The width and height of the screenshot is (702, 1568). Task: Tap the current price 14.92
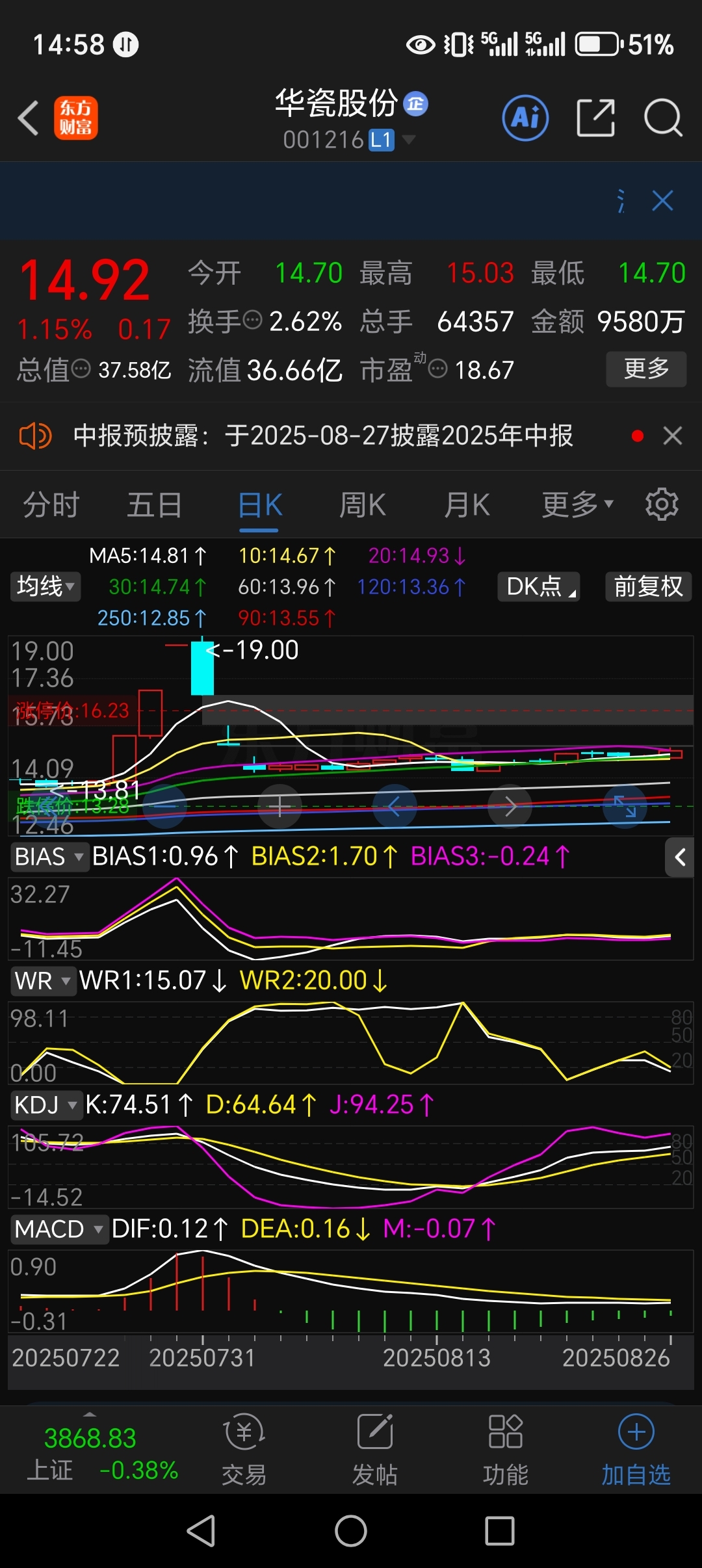click(x=84, y=280)
